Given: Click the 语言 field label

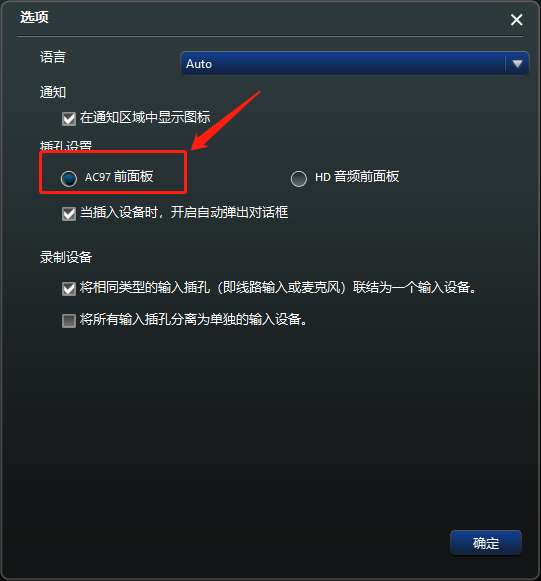Looking at the screenshot, I should tap(53, 57).
